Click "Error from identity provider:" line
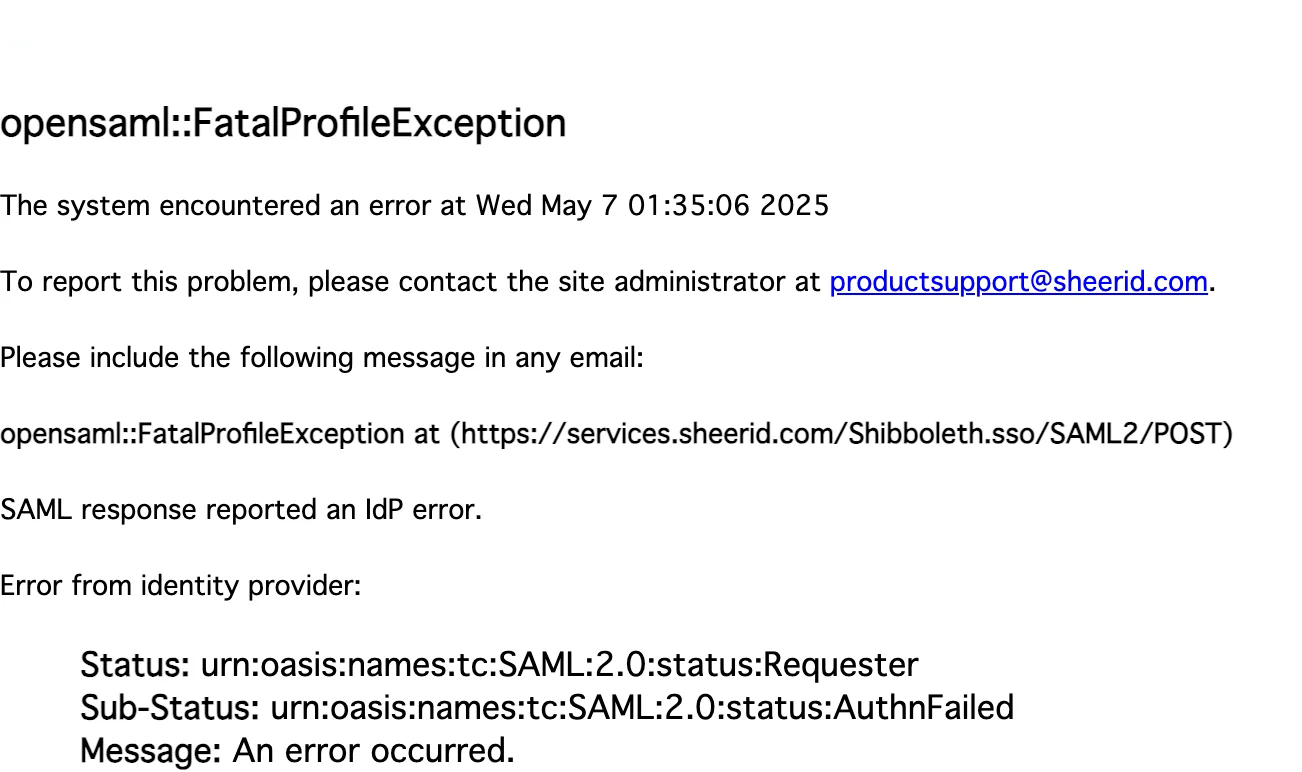Image resolution: width=1302 pixels, height=772 pixels. point(180,587)
